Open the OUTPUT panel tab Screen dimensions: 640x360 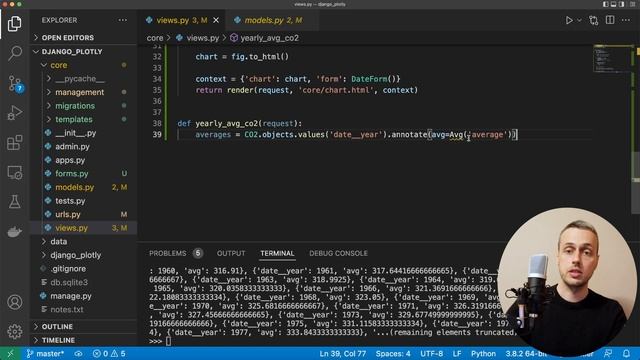click(231, 253)
